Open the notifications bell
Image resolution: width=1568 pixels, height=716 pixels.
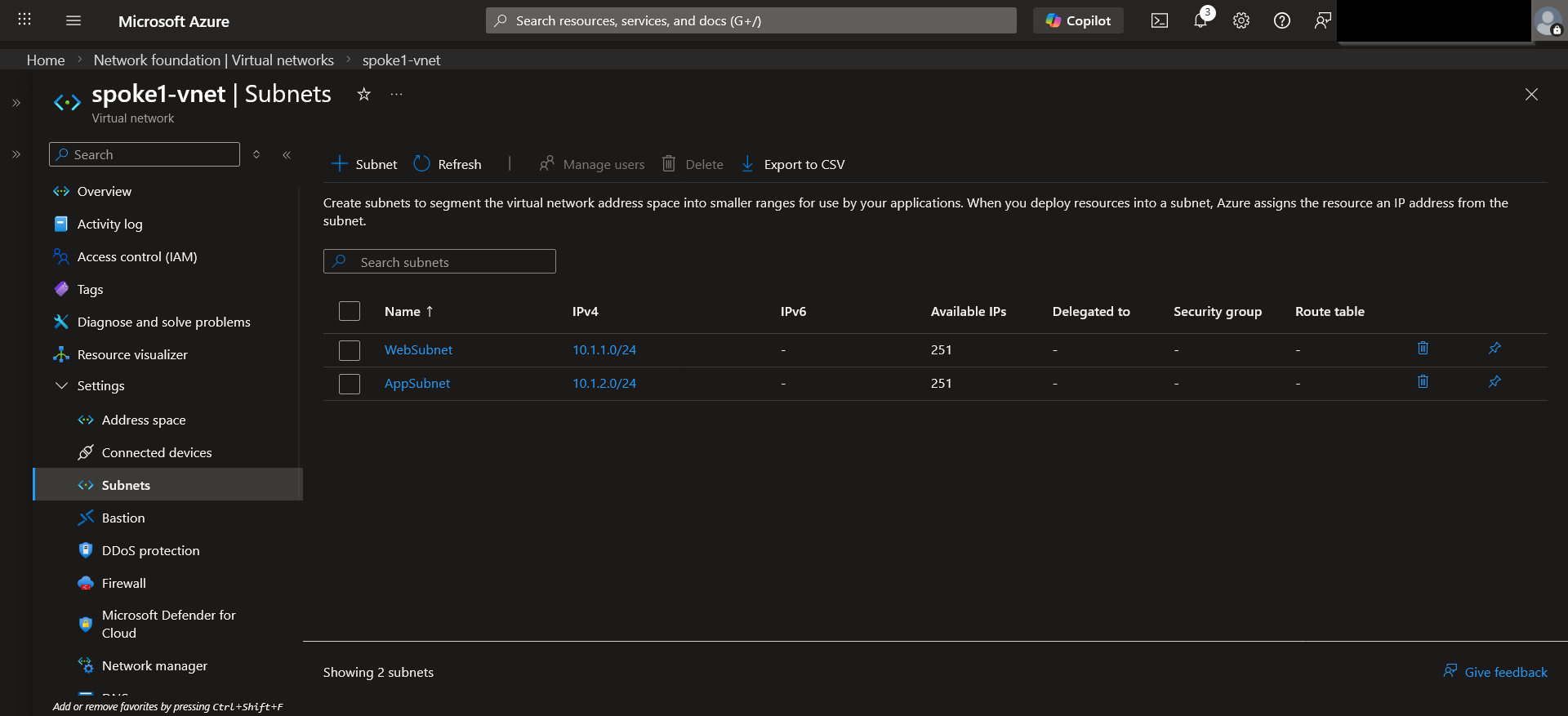[1200, 20]
